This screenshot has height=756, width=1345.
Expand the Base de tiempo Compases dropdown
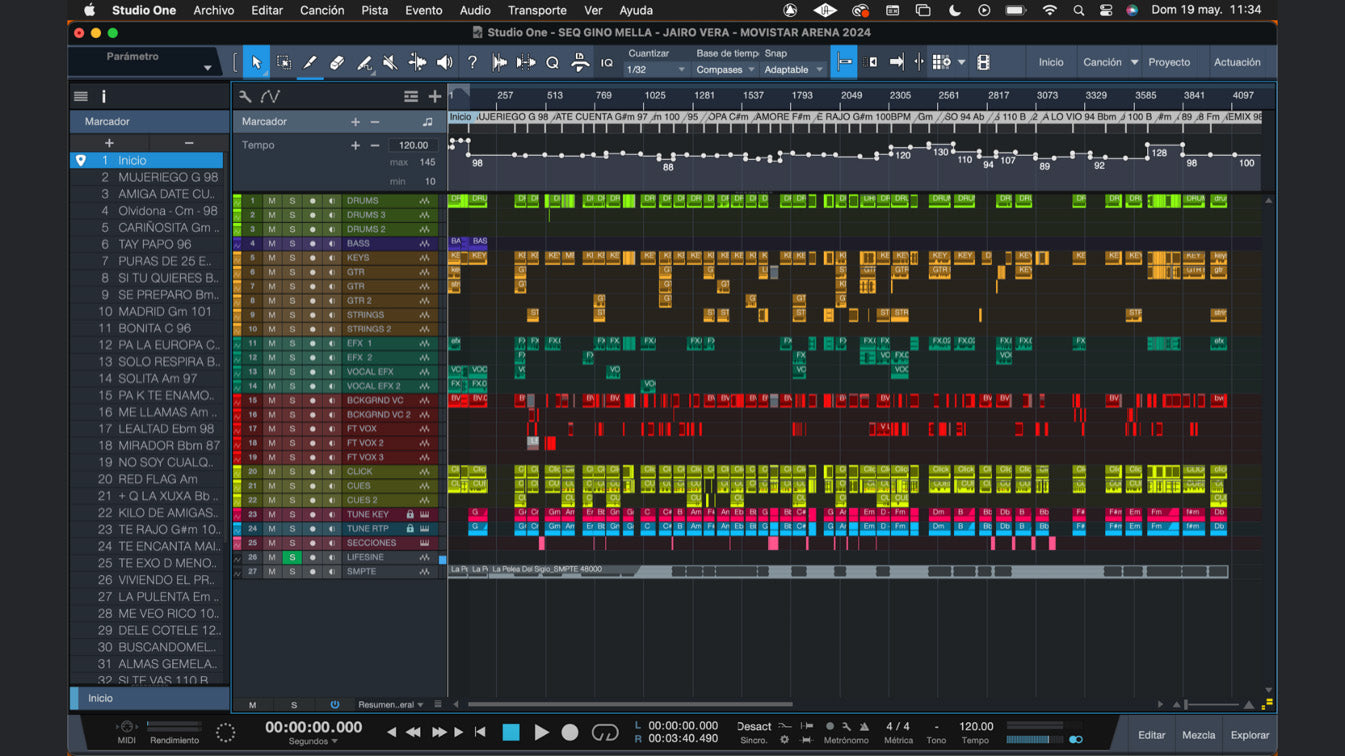[725, 70]
